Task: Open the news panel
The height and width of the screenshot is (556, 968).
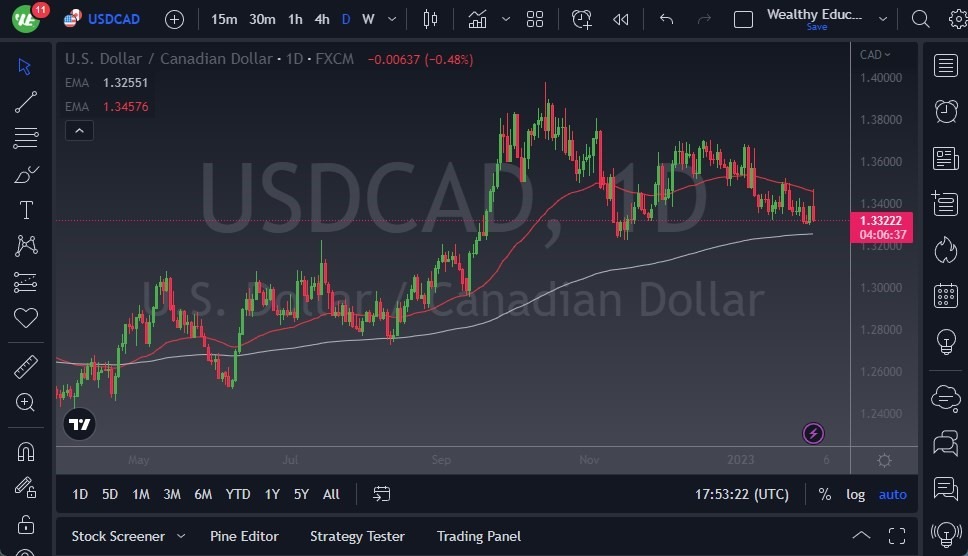Action: (x=946, y=158)
